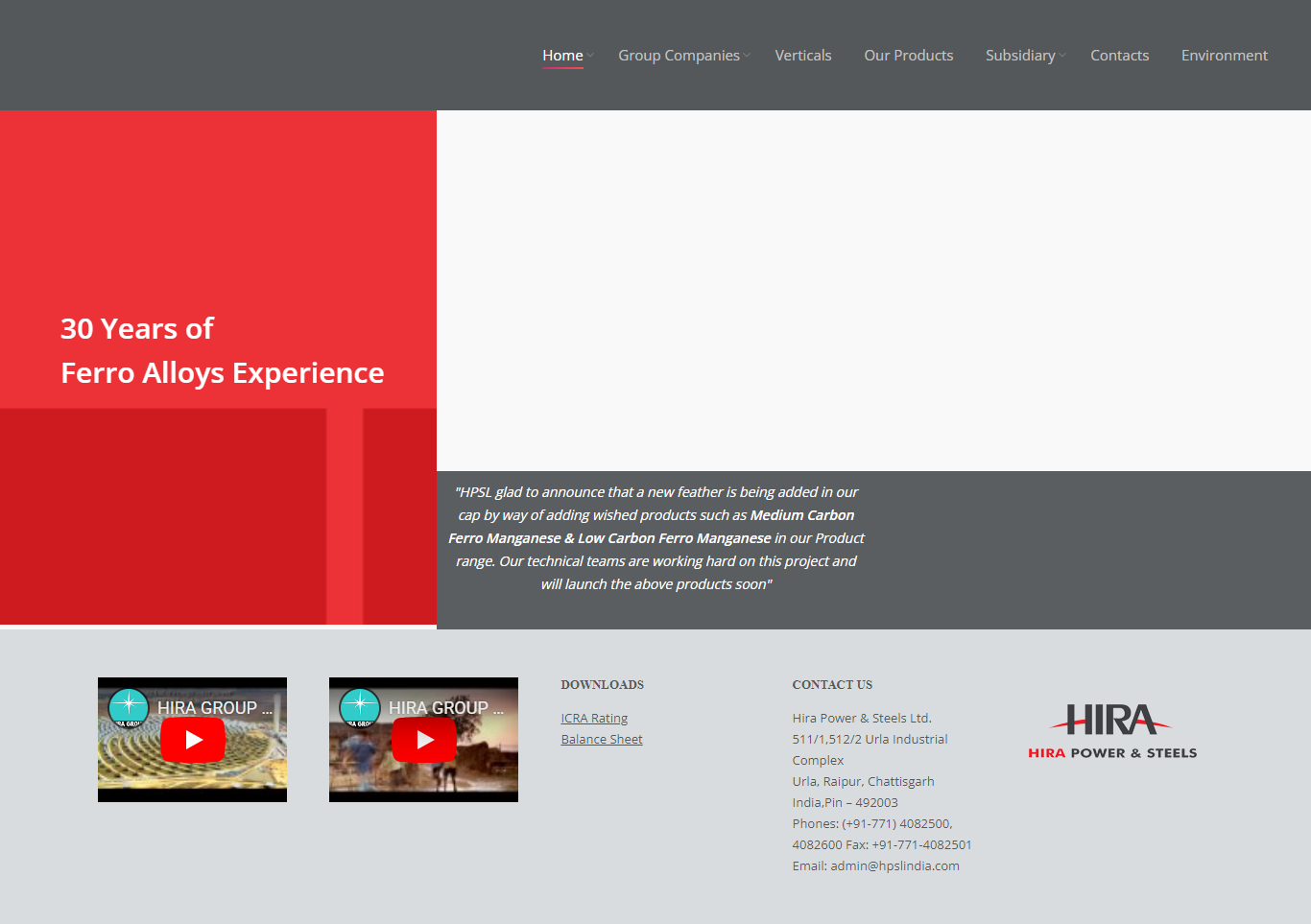Expand the Home dropdown chevron
Screen dimensions: 1311x924
[591, 56]
